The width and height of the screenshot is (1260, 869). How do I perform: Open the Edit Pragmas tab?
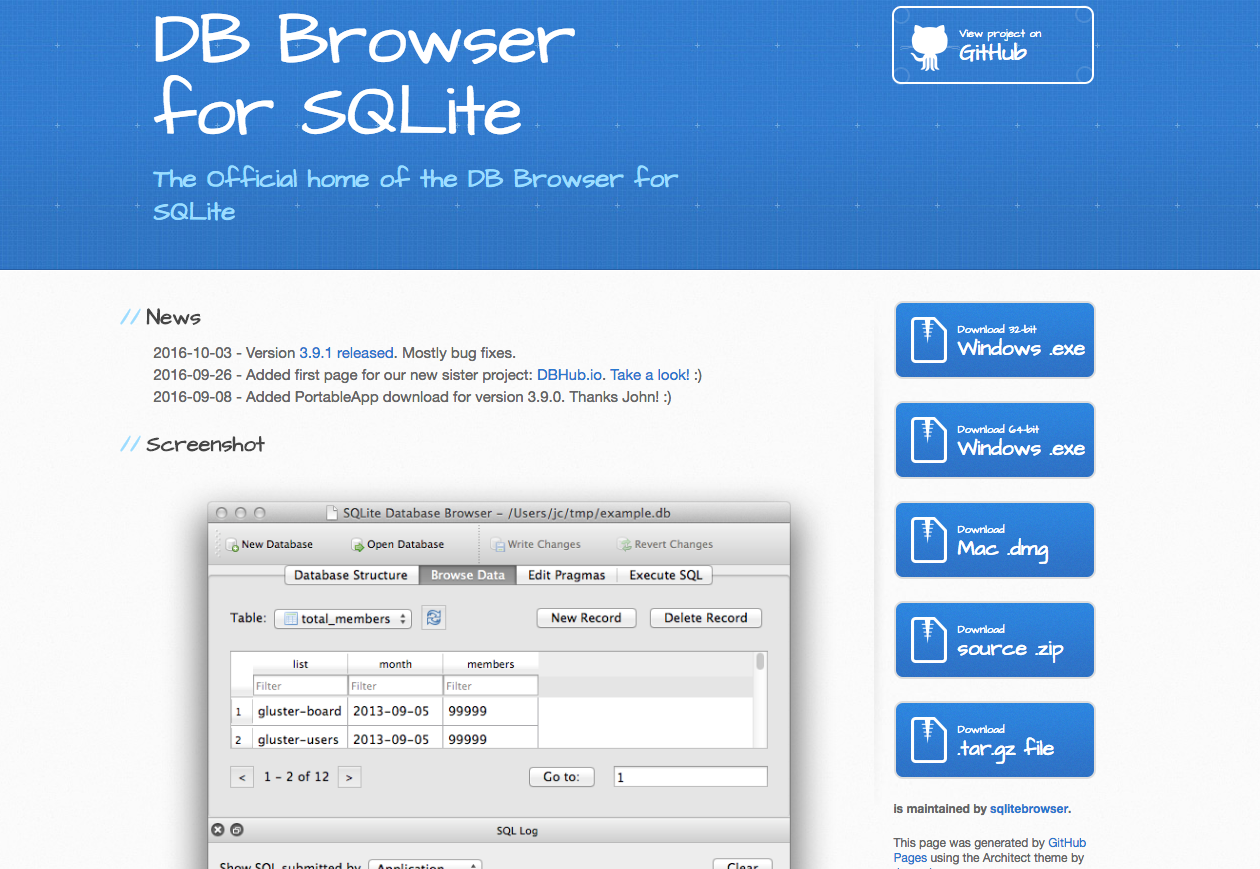pos(567,575)
